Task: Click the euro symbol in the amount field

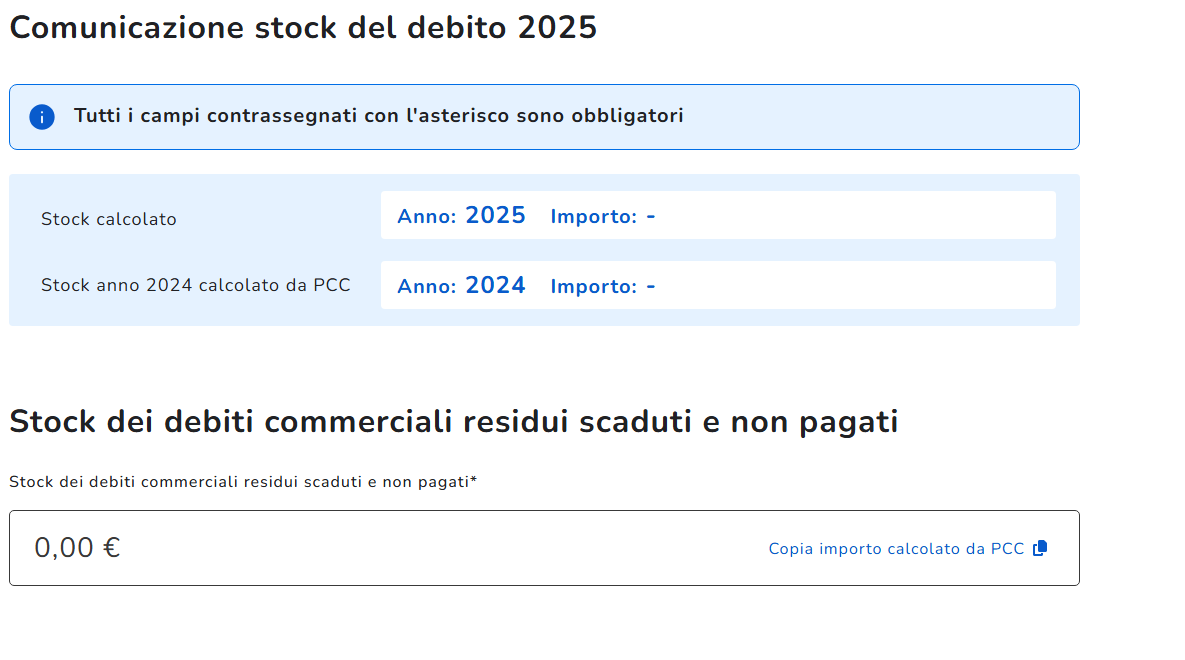Action: pyautogui.click(x=111, y=548)
